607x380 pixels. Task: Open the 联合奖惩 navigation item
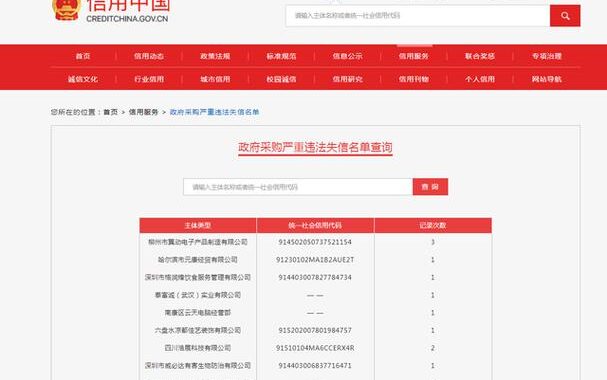480,56
